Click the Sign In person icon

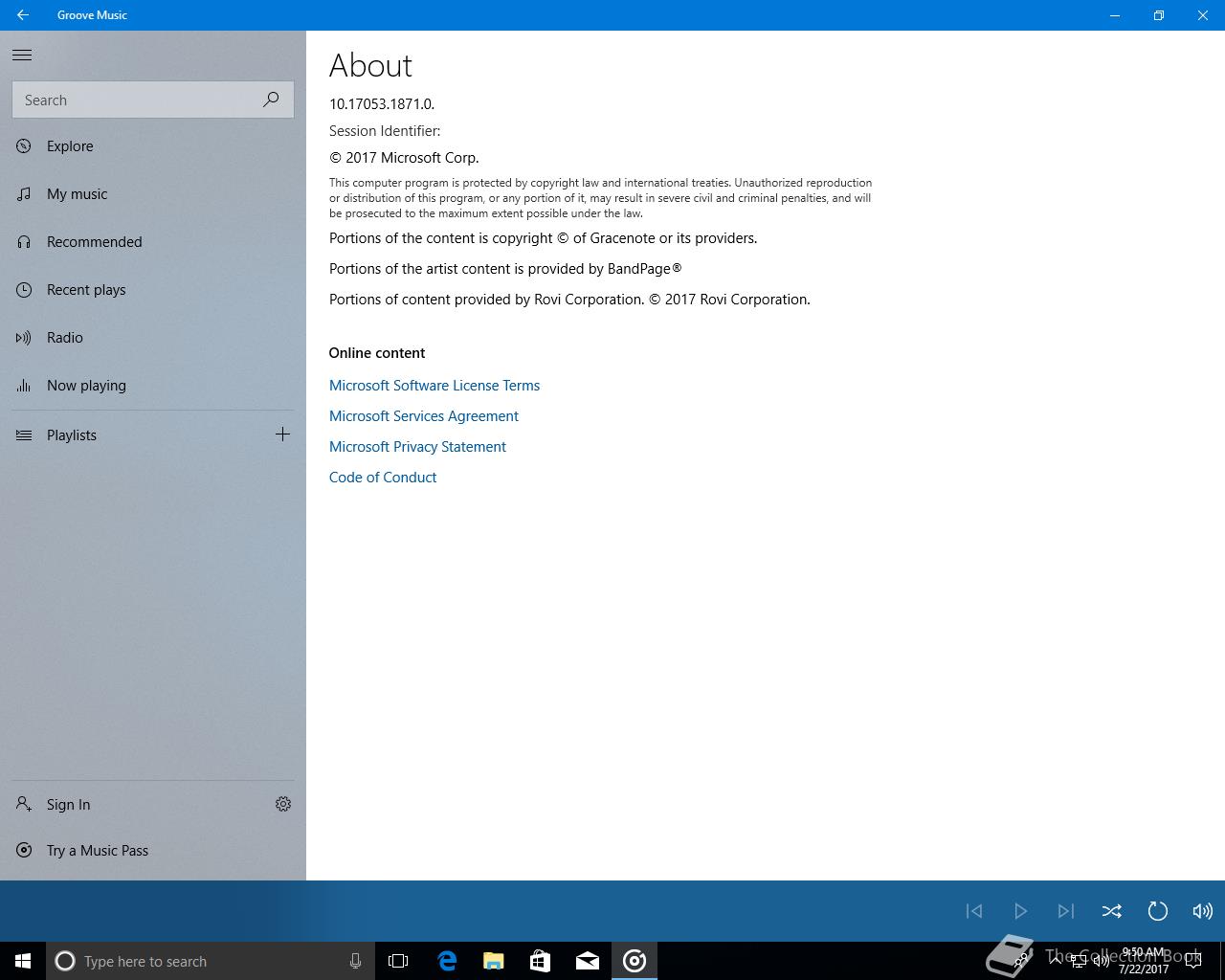click(x=24, y=805)
